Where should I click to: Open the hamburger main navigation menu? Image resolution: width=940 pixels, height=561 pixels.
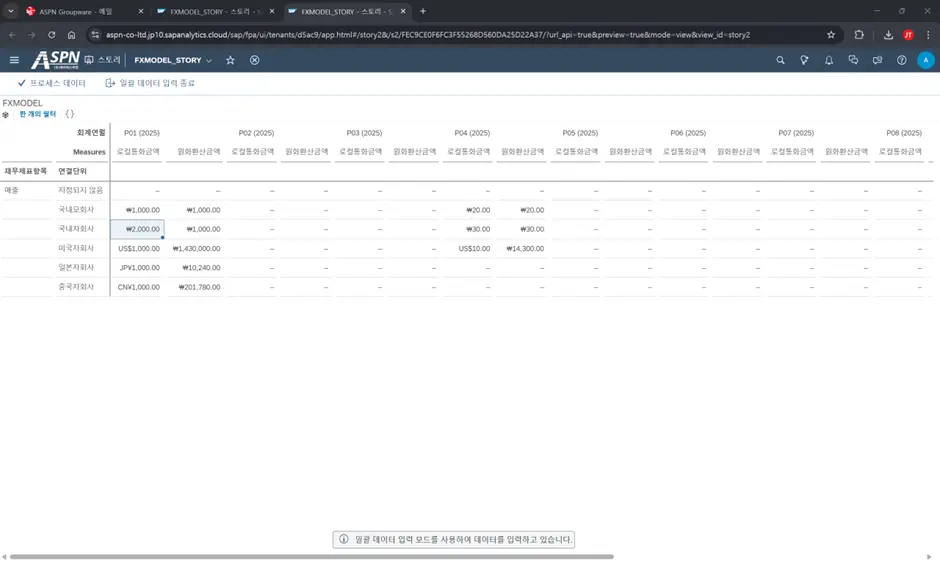click(14, 60)
